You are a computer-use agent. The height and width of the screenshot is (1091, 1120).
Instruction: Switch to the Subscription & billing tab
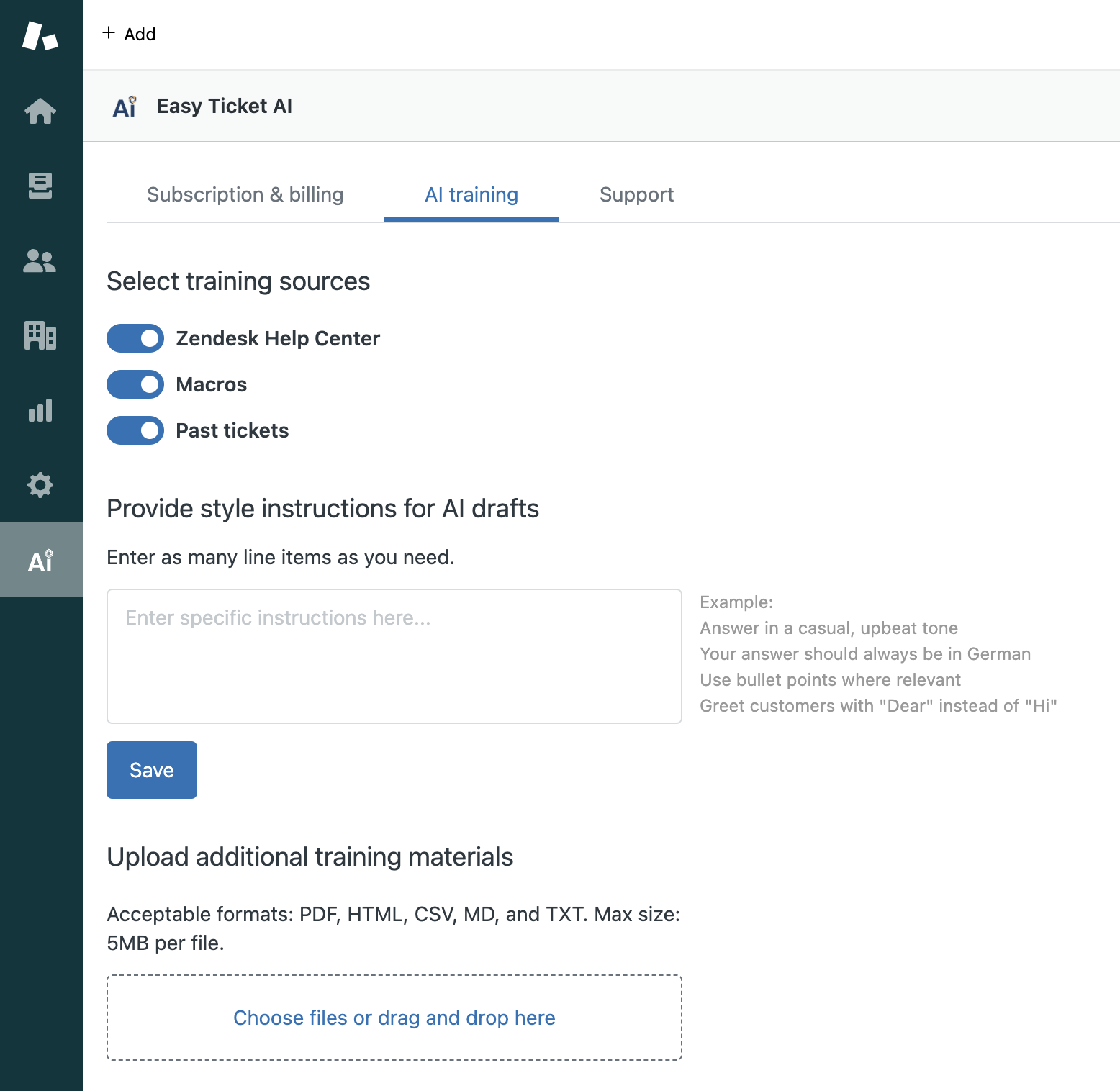coord(245,195)
